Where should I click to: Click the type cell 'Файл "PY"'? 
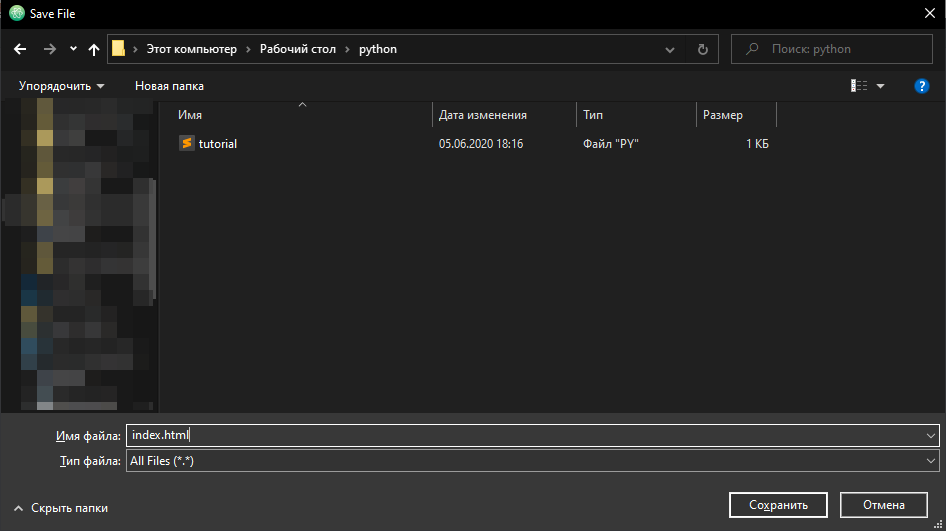pyautogui.click(x=611, y=144)
